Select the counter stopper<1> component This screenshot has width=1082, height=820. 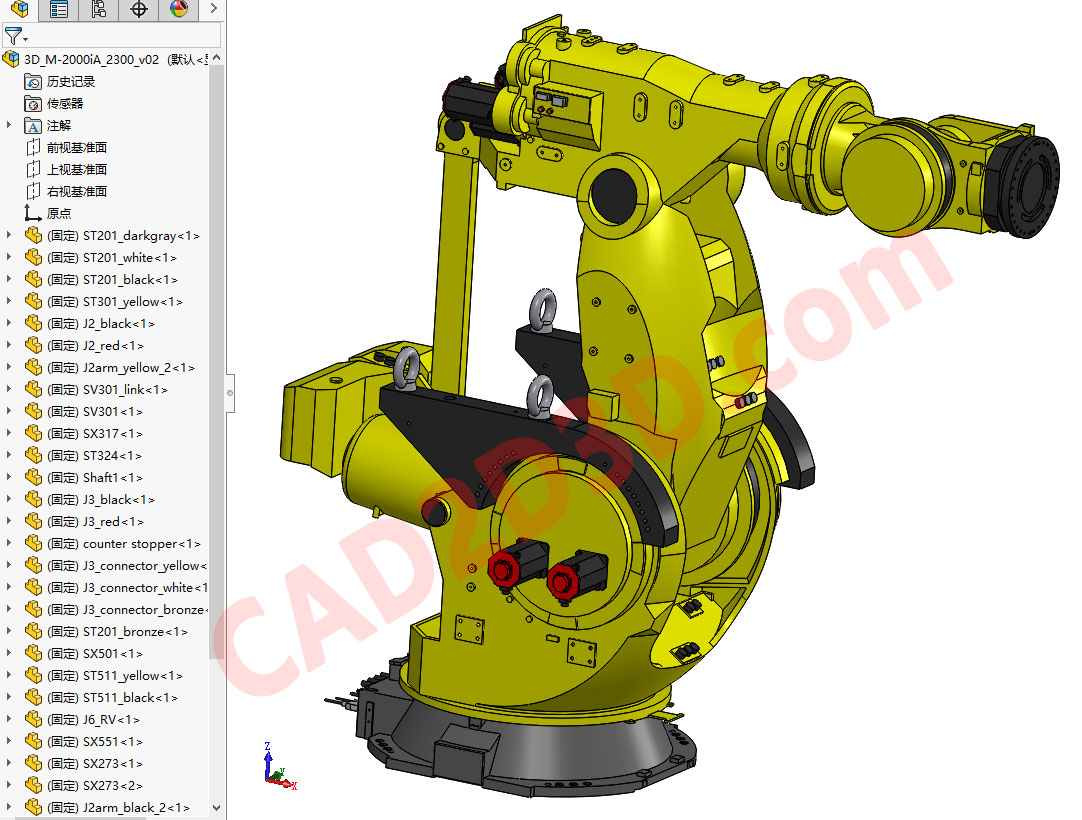[x=139, y=543]
